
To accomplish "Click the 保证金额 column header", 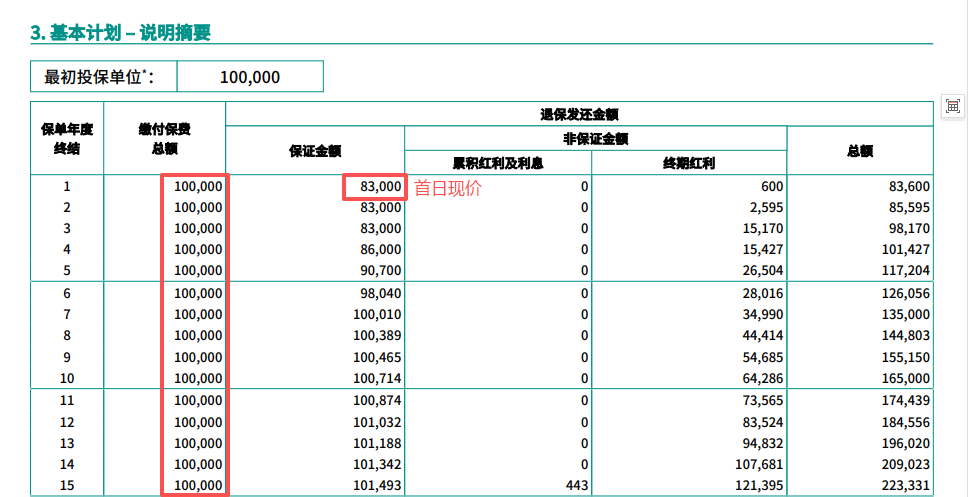I will (315, 151).
